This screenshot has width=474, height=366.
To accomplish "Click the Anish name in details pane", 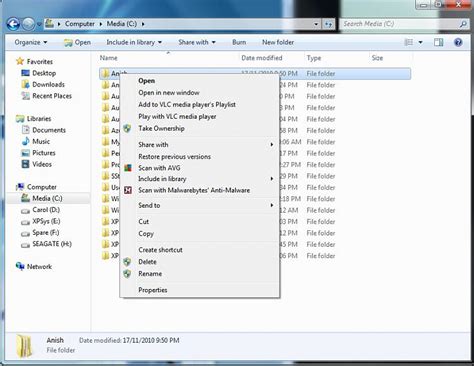I will [x=55, y=340].
